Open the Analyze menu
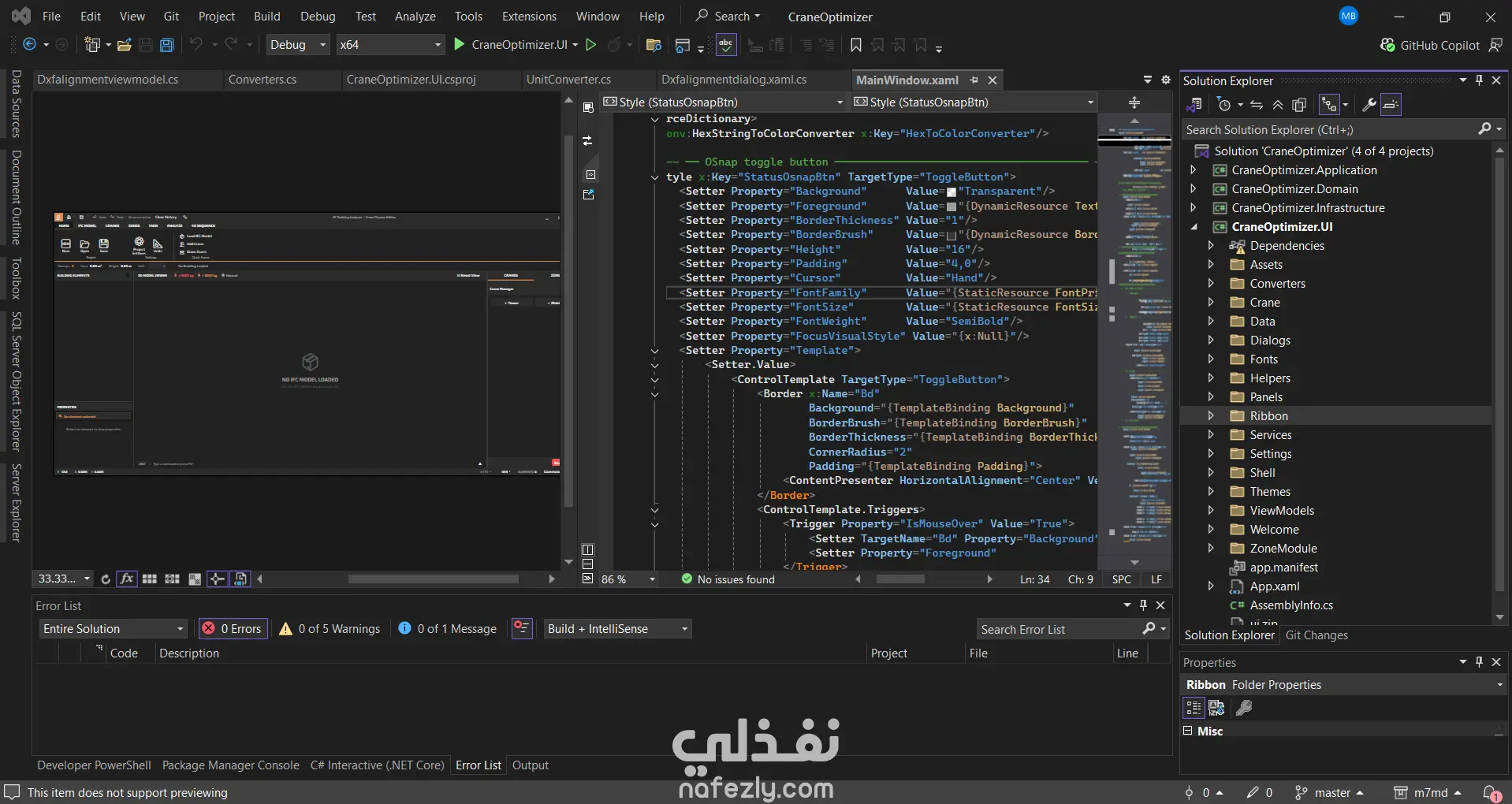Image resolution: width=1512 pixels, height=804 pixels. pyautogui.click(x=415, y=16)
